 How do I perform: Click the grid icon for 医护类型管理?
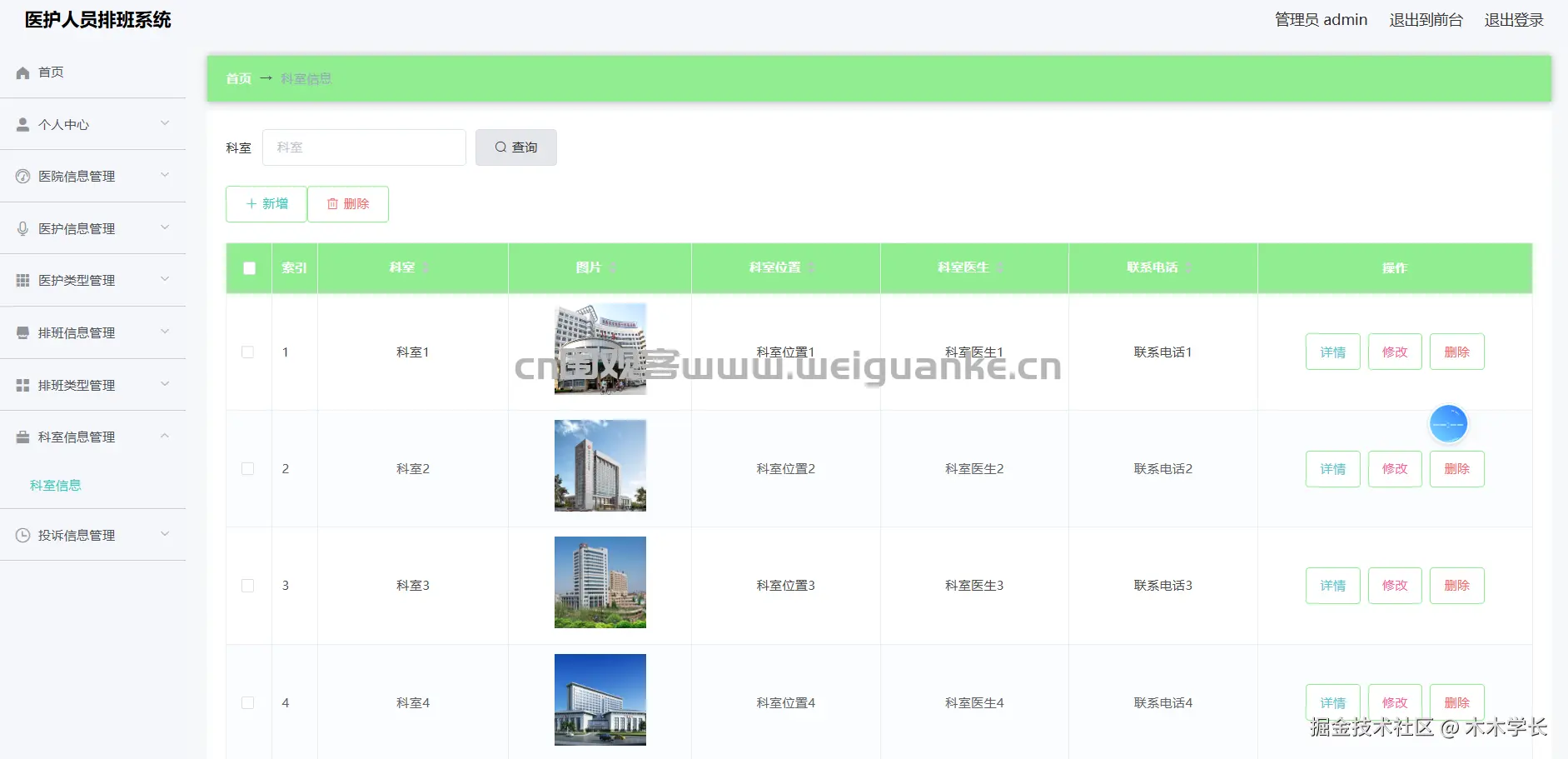pyautogui.click(x=23, y=280)
